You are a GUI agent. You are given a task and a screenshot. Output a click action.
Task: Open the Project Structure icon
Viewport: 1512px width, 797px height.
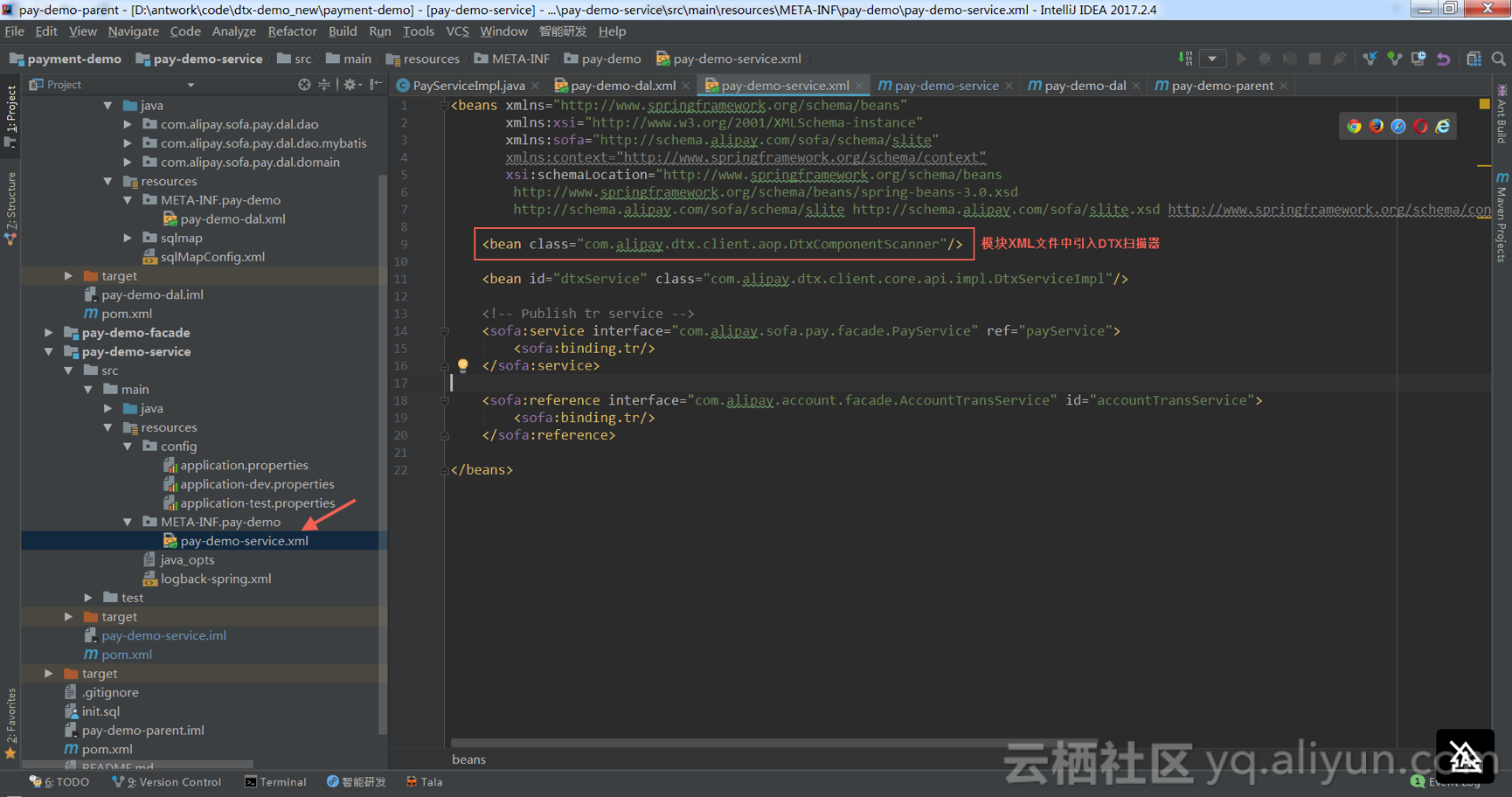pos(1474,59)
